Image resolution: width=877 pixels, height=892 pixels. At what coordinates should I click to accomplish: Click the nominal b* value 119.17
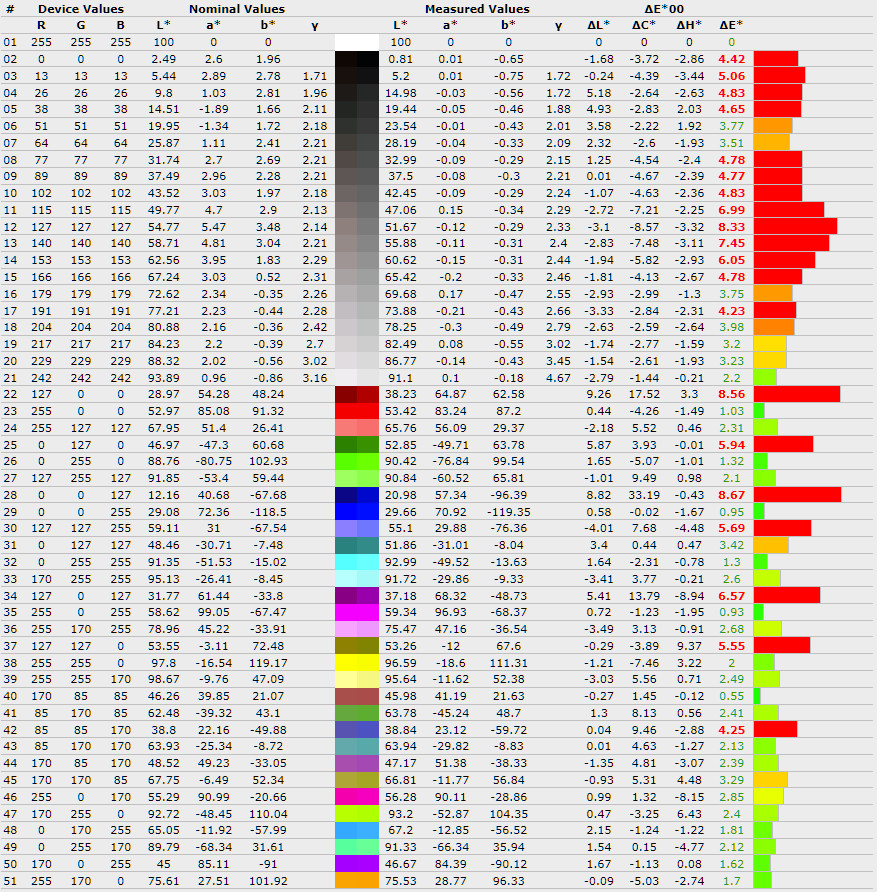[x=268, y=663]
